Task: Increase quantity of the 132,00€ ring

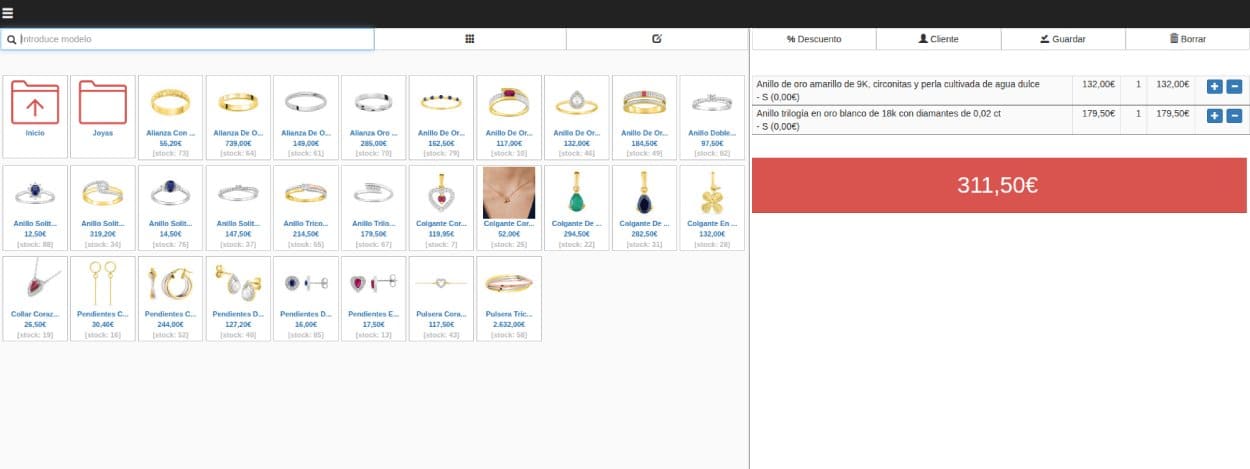Action: click(x=1214, y=87)
